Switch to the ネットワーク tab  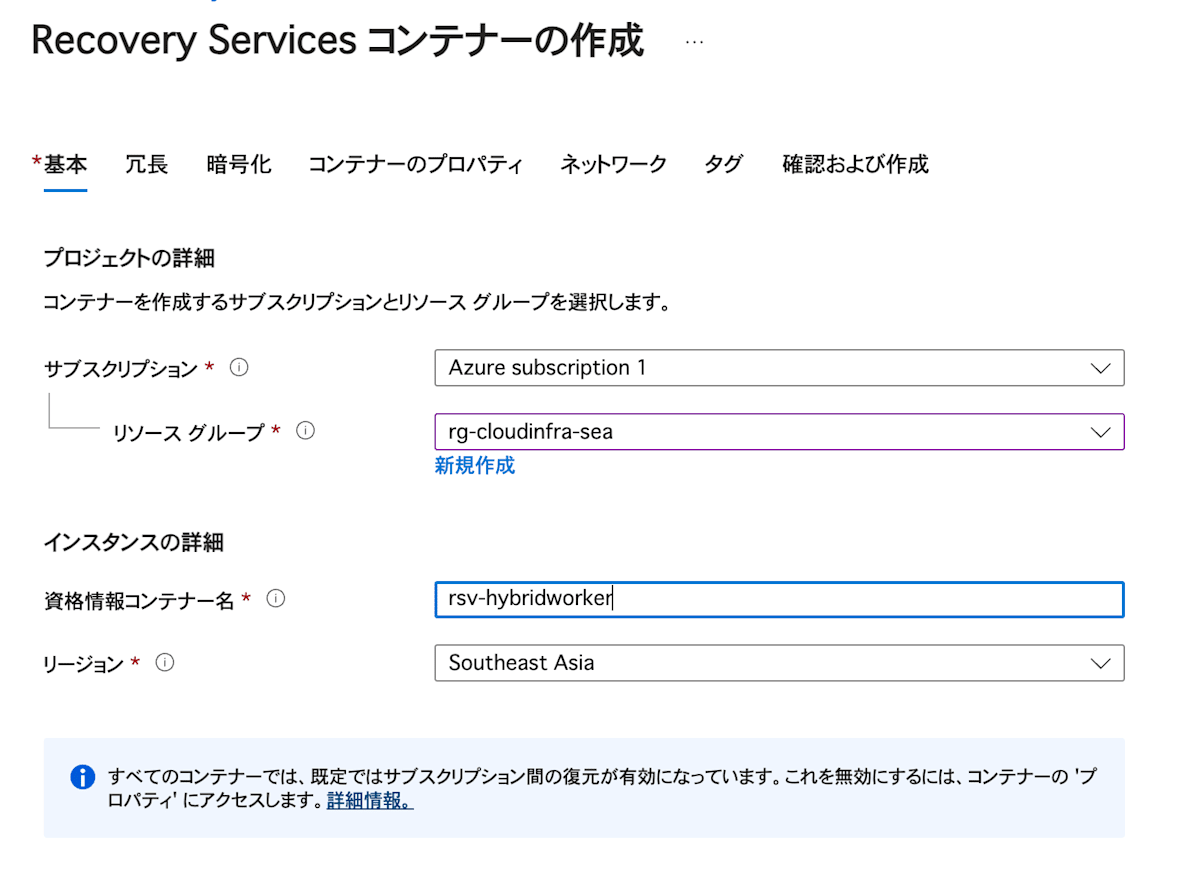[x=613, y=165]
